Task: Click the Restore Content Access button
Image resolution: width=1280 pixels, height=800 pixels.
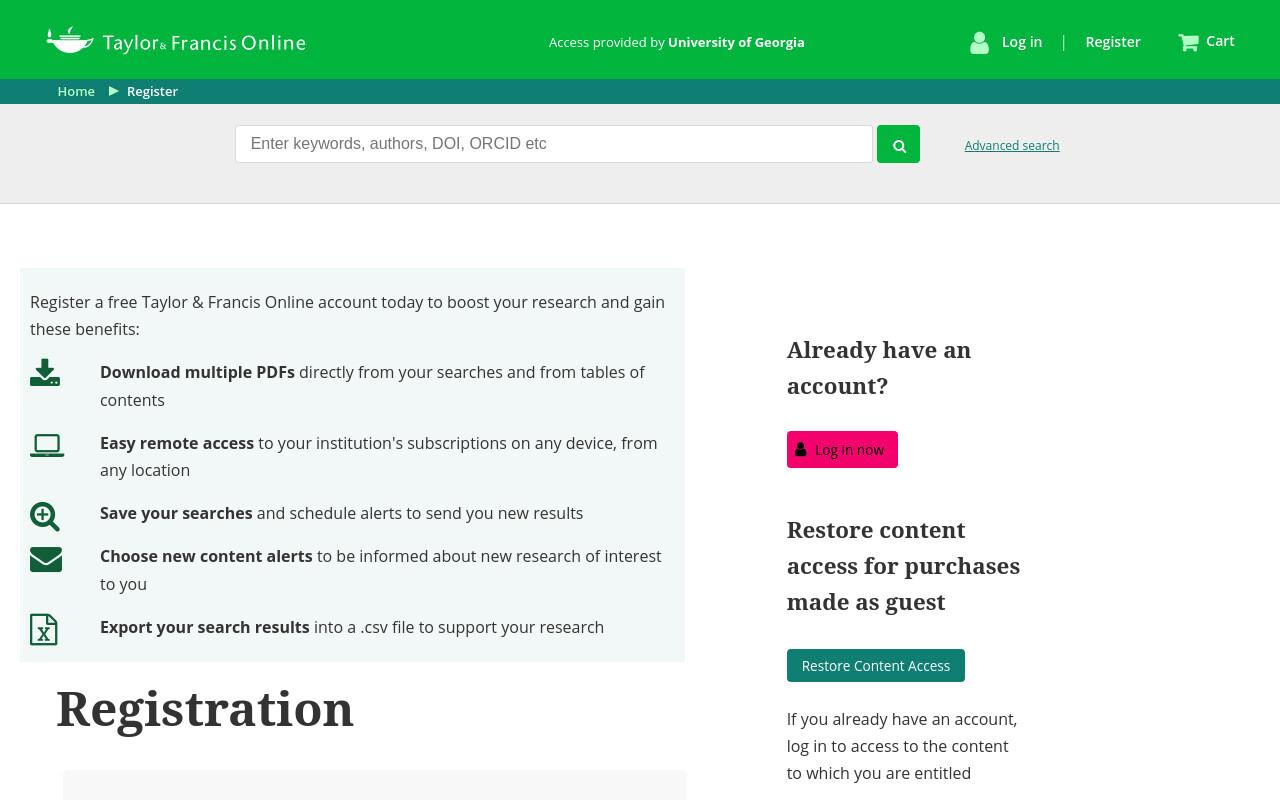Action: (x=876, y=666)
